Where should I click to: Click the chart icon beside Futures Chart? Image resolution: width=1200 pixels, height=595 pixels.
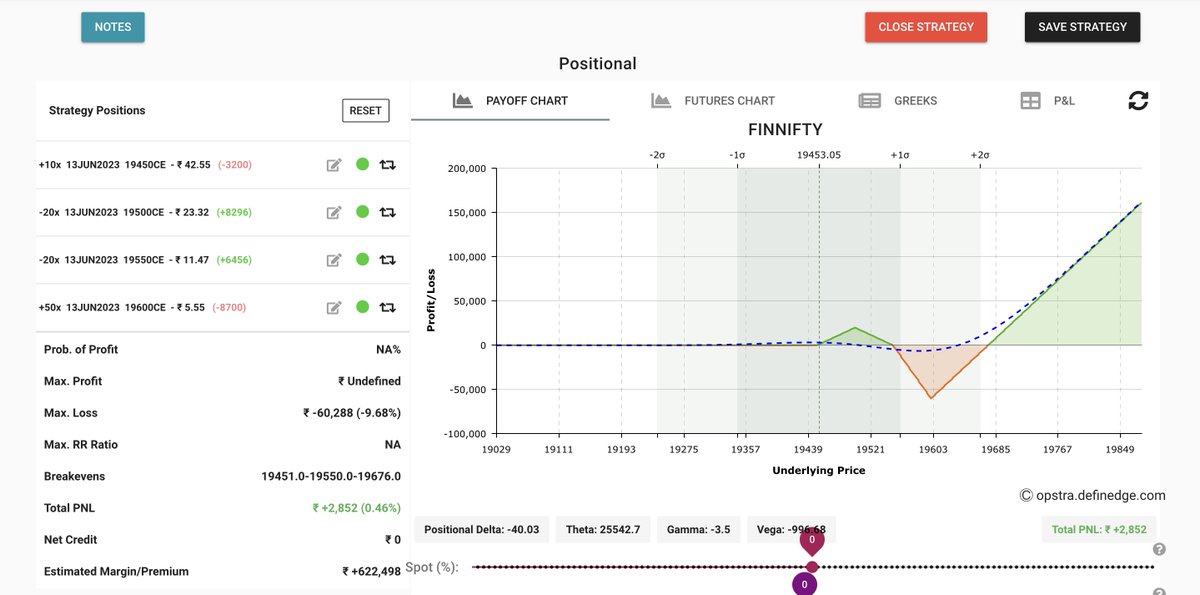pyautogui.click(x=660, y=100)
